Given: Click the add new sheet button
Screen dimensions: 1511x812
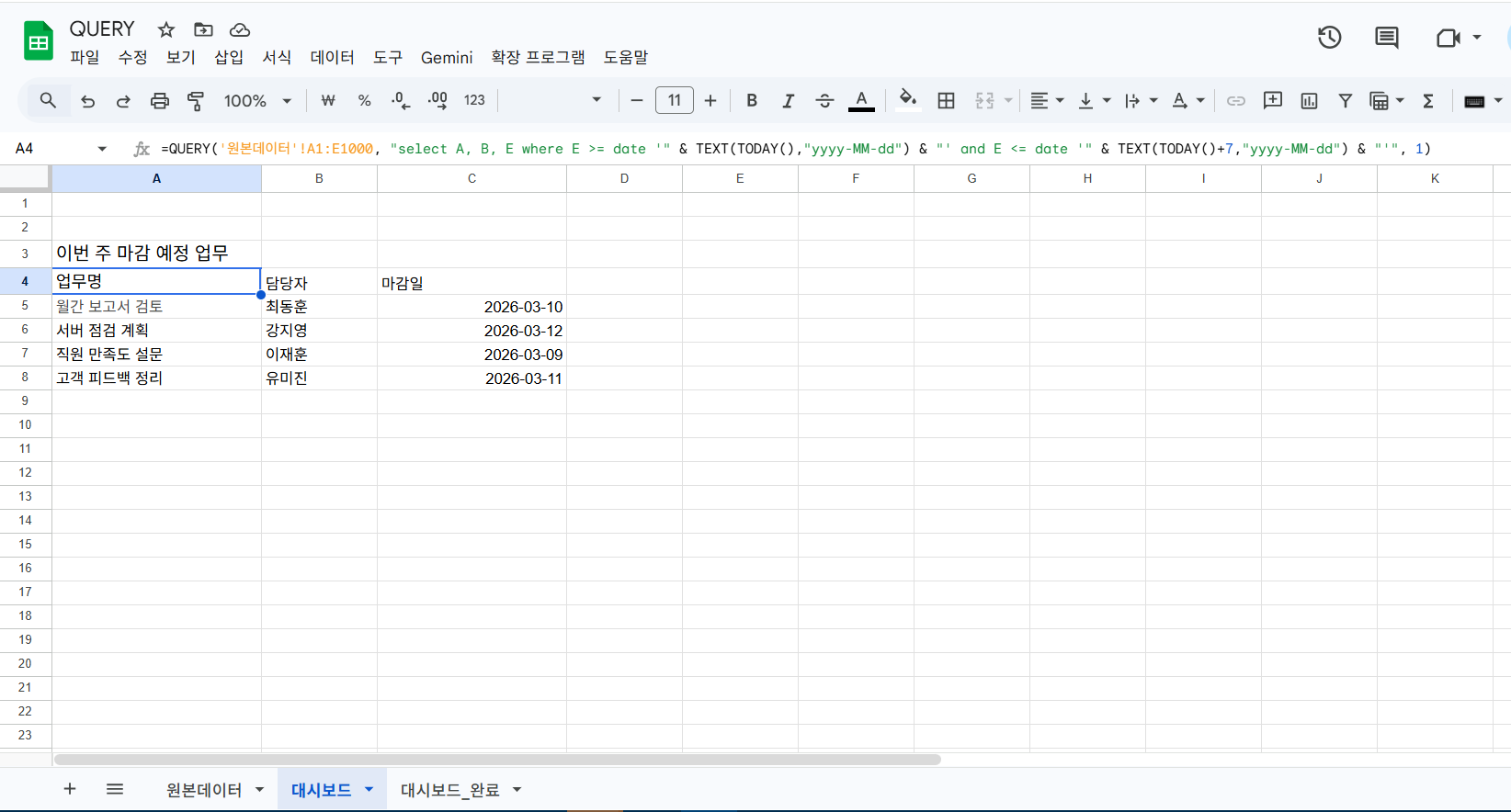Looking at the screenshot, I should tap(70, 789).
